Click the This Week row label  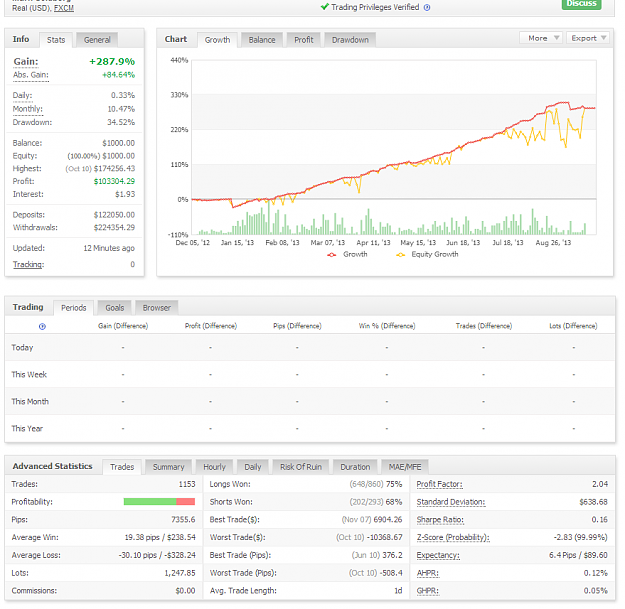(x=29, y=375)
